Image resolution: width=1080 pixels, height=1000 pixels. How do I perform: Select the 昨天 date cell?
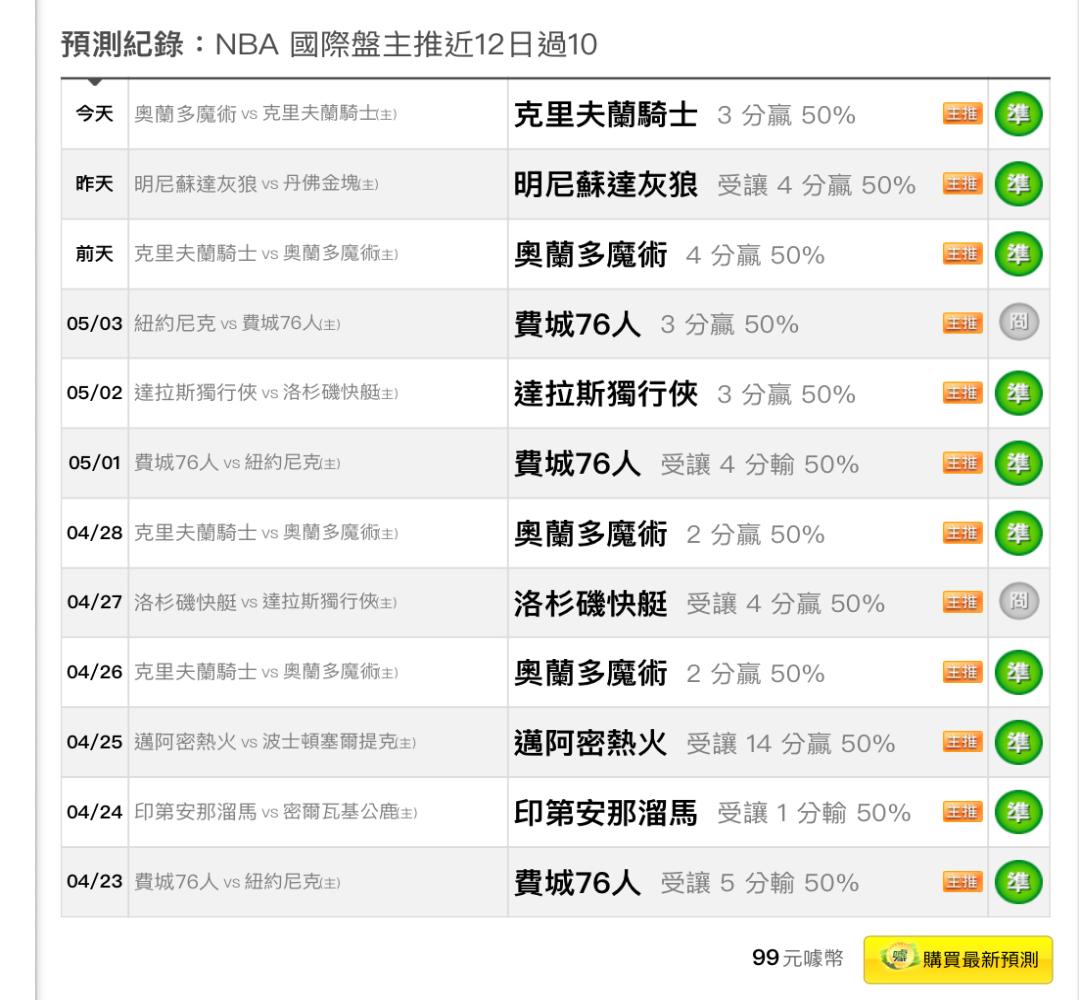pyautogui.click(x=94, y=184)
